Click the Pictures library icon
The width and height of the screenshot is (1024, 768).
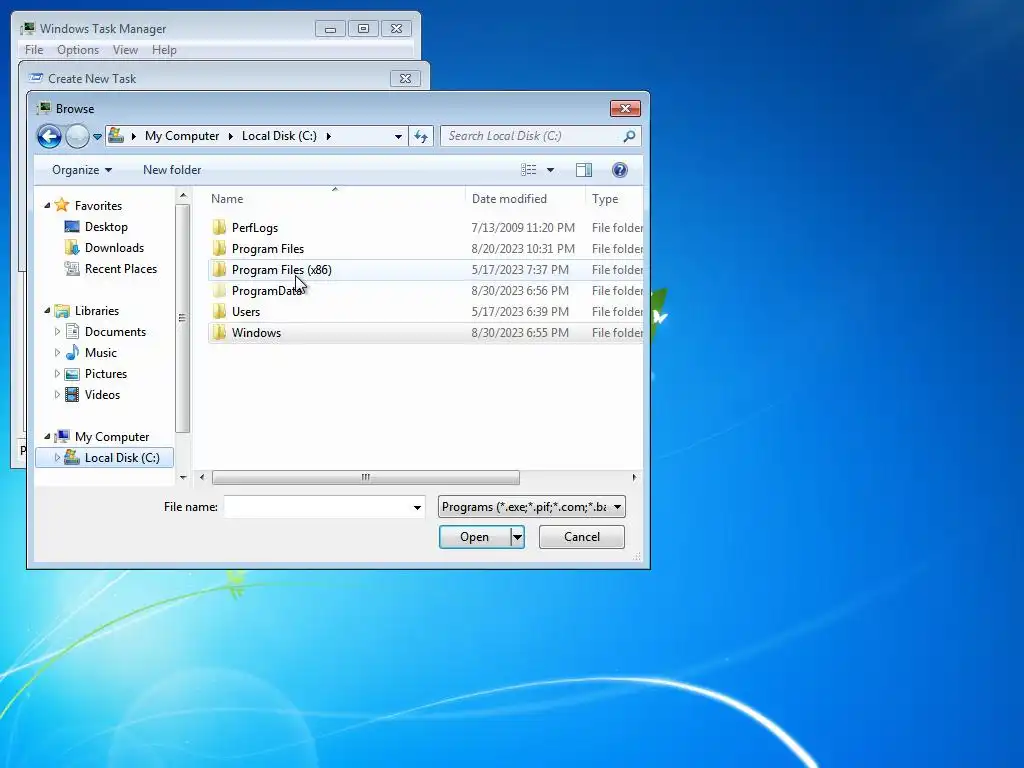72,374
